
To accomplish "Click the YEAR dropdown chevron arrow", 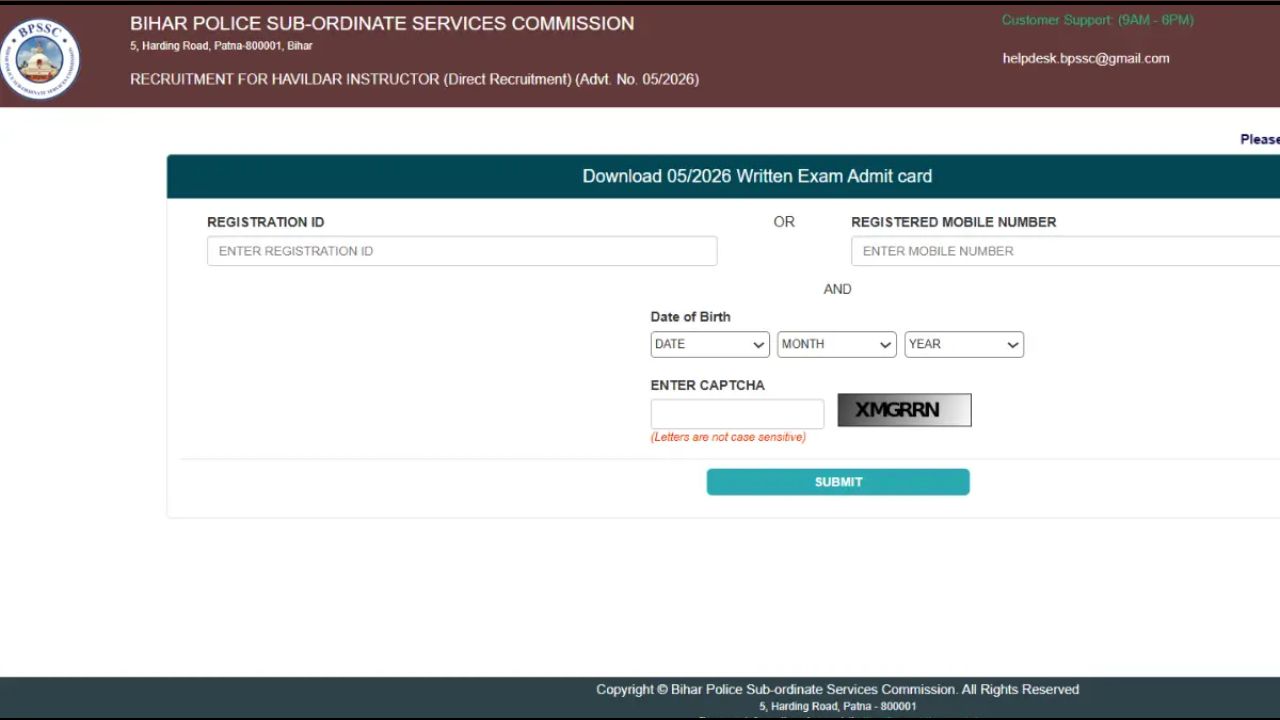I will [1013, 345].
